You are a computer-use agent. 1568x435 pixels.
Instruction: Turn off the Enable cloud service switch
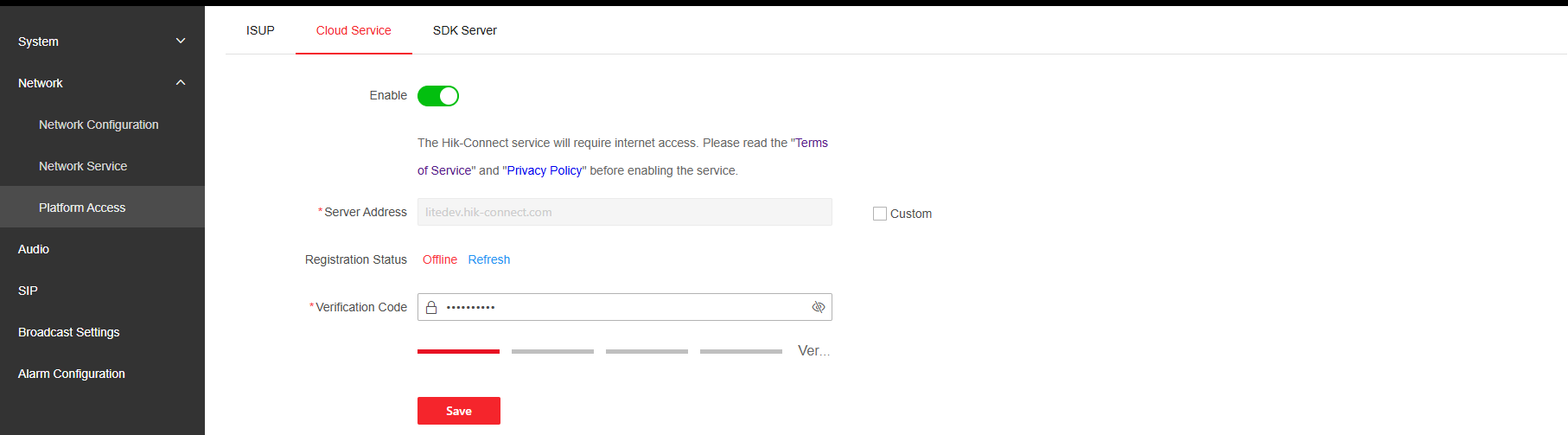click(438, 96)
